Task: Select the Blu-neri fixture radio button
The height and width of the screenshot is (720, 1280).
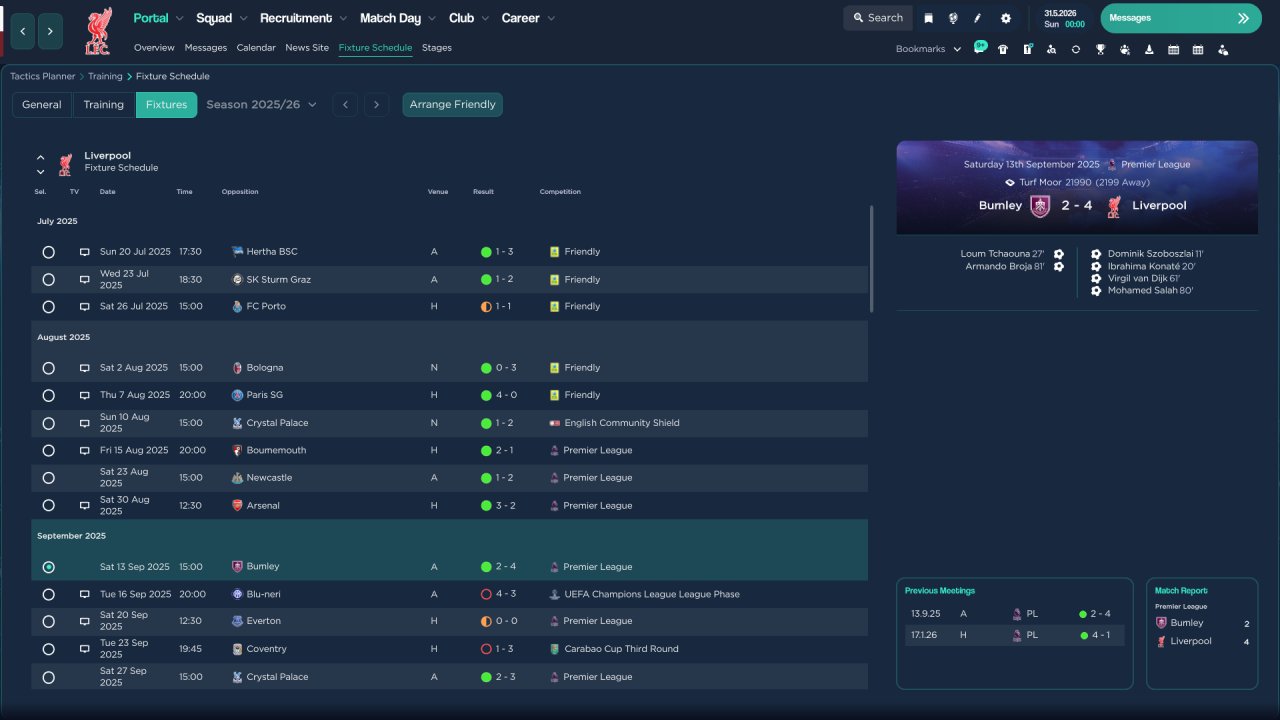Action: [48, 594]
